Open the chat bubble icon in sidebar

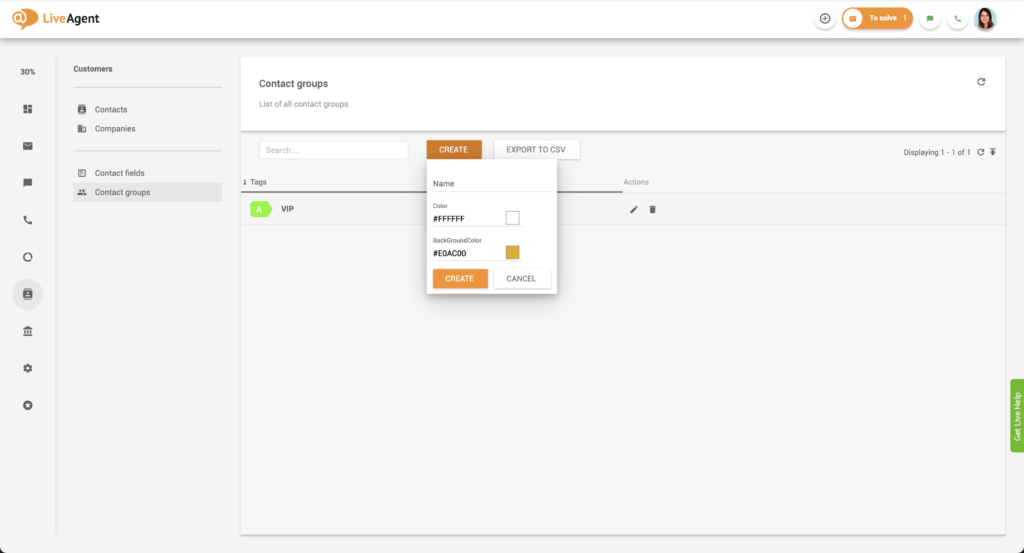click(28, 183)
